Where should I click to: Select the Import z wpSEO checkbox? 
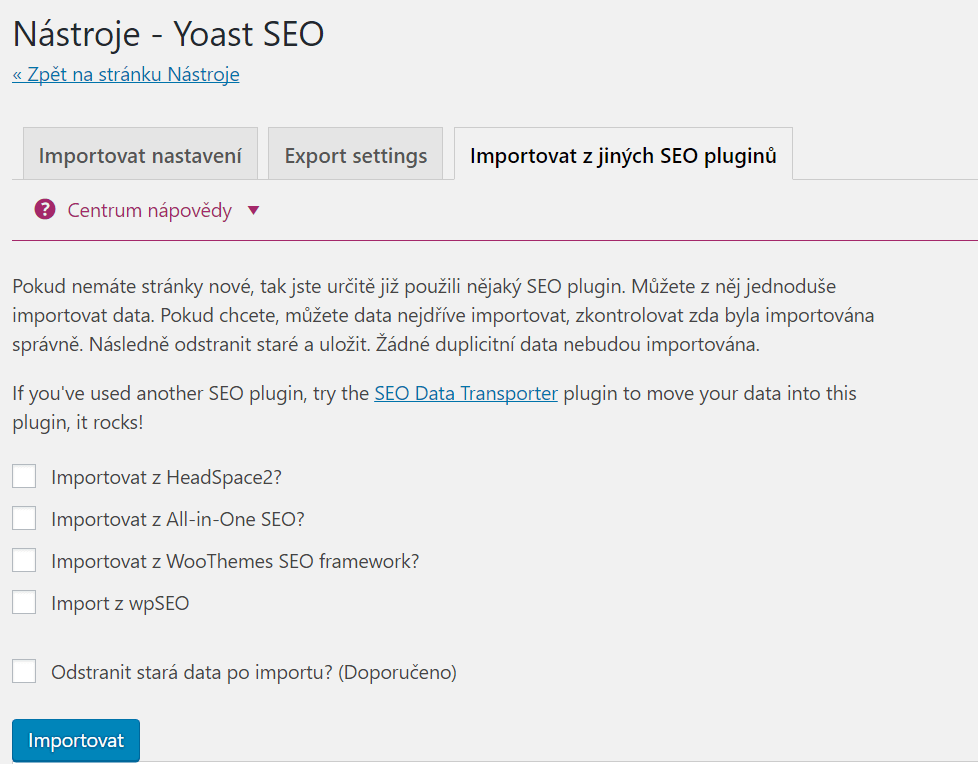tap(24, 602)
